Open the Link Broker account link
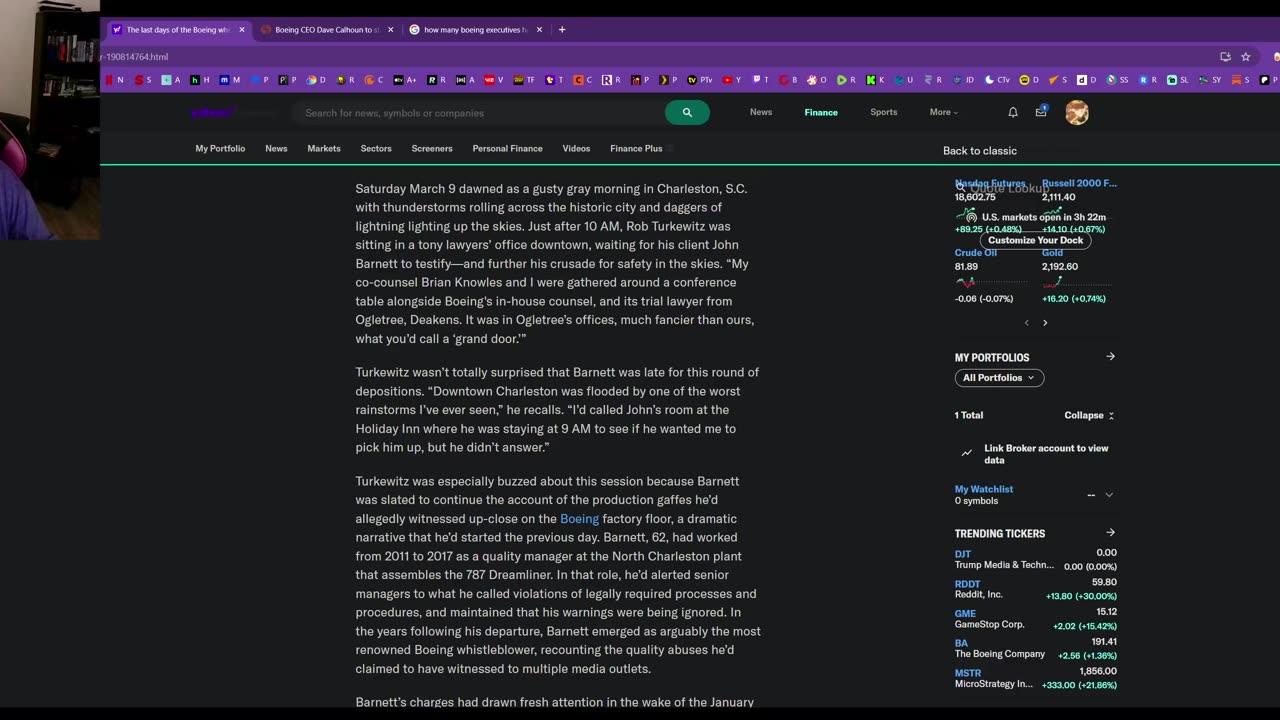This screenshot has width=1280, height=720. [1046, 454]
